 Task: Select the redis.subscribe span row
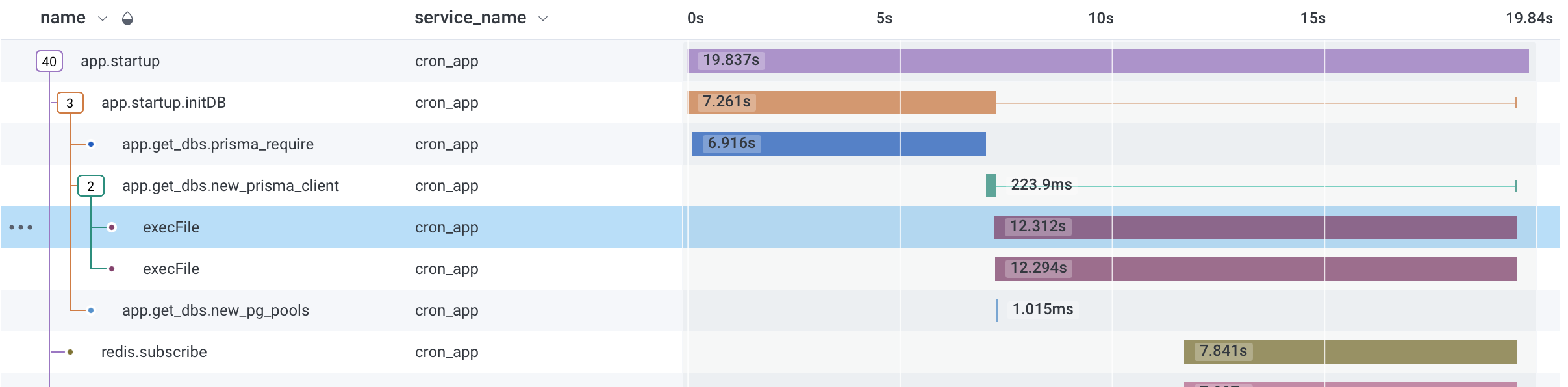pyautogui.click(x=154, y=351)
